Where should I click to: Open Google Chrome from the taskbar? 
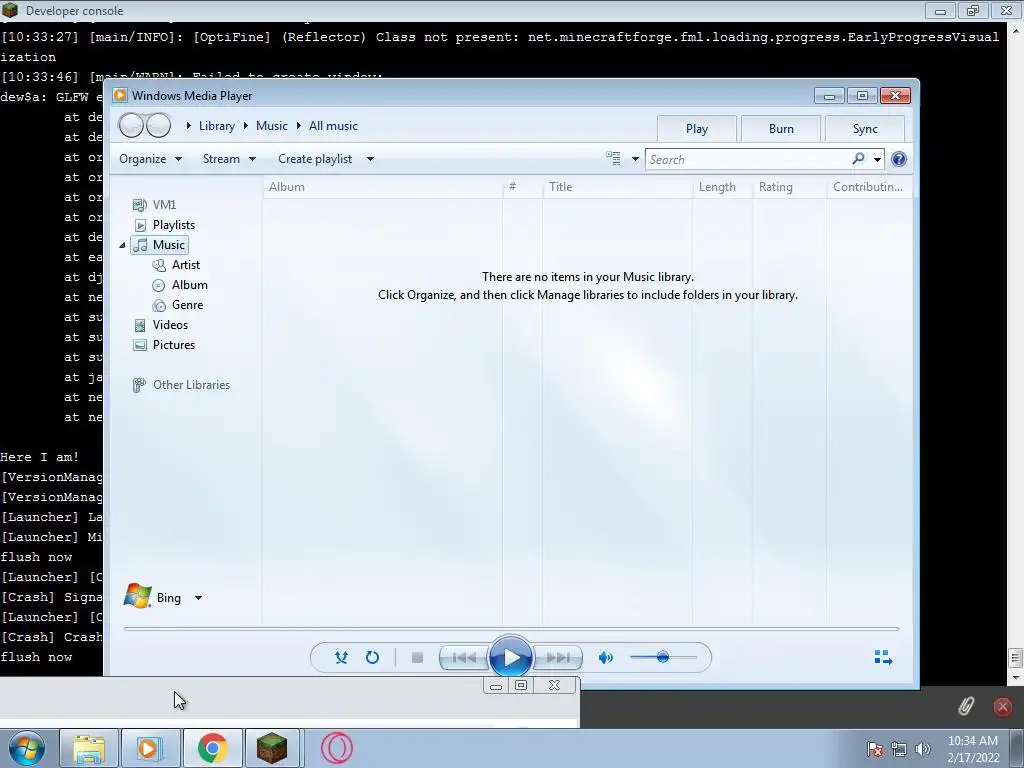212,748
